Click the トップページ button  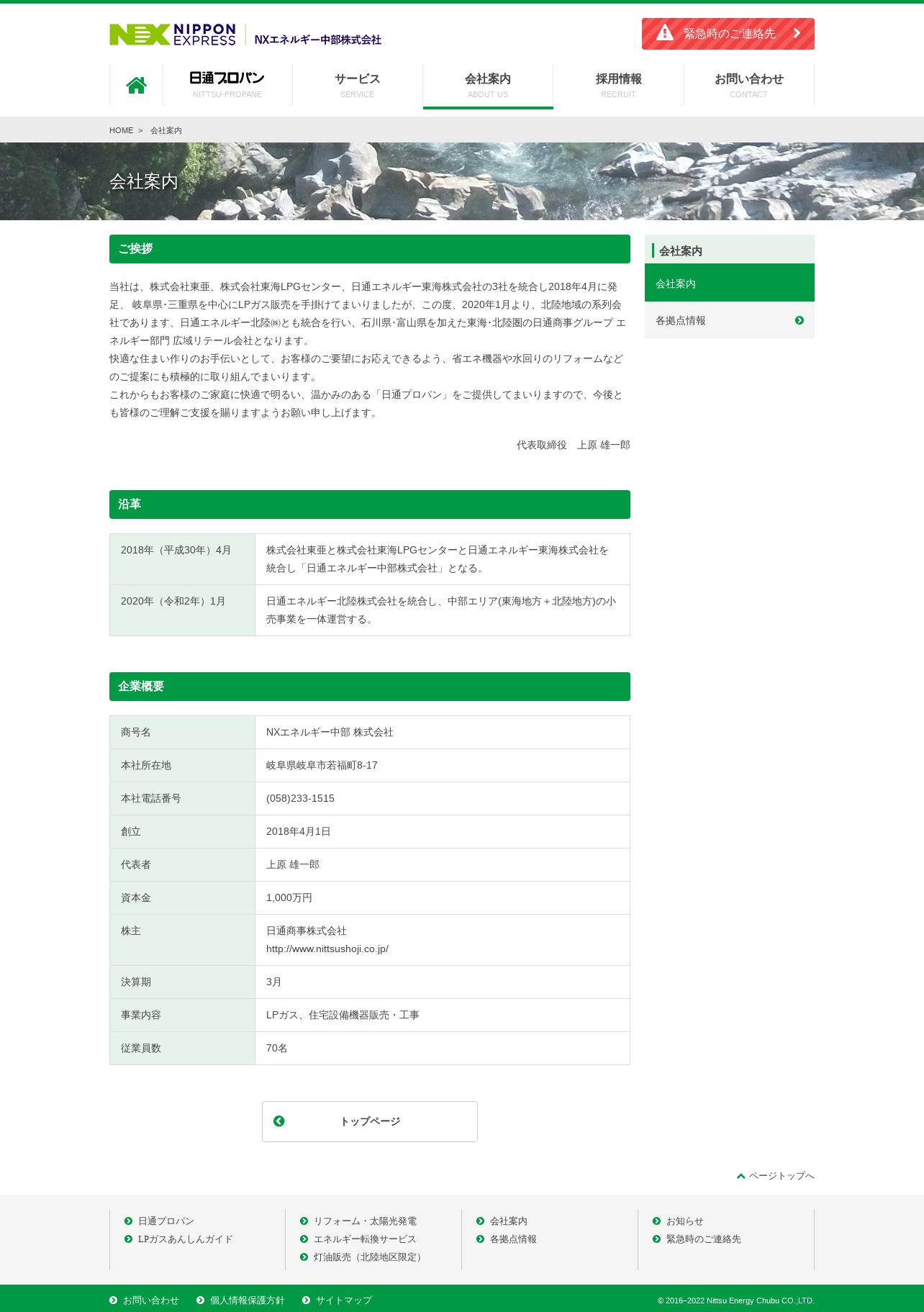(x=370, y=1121)
